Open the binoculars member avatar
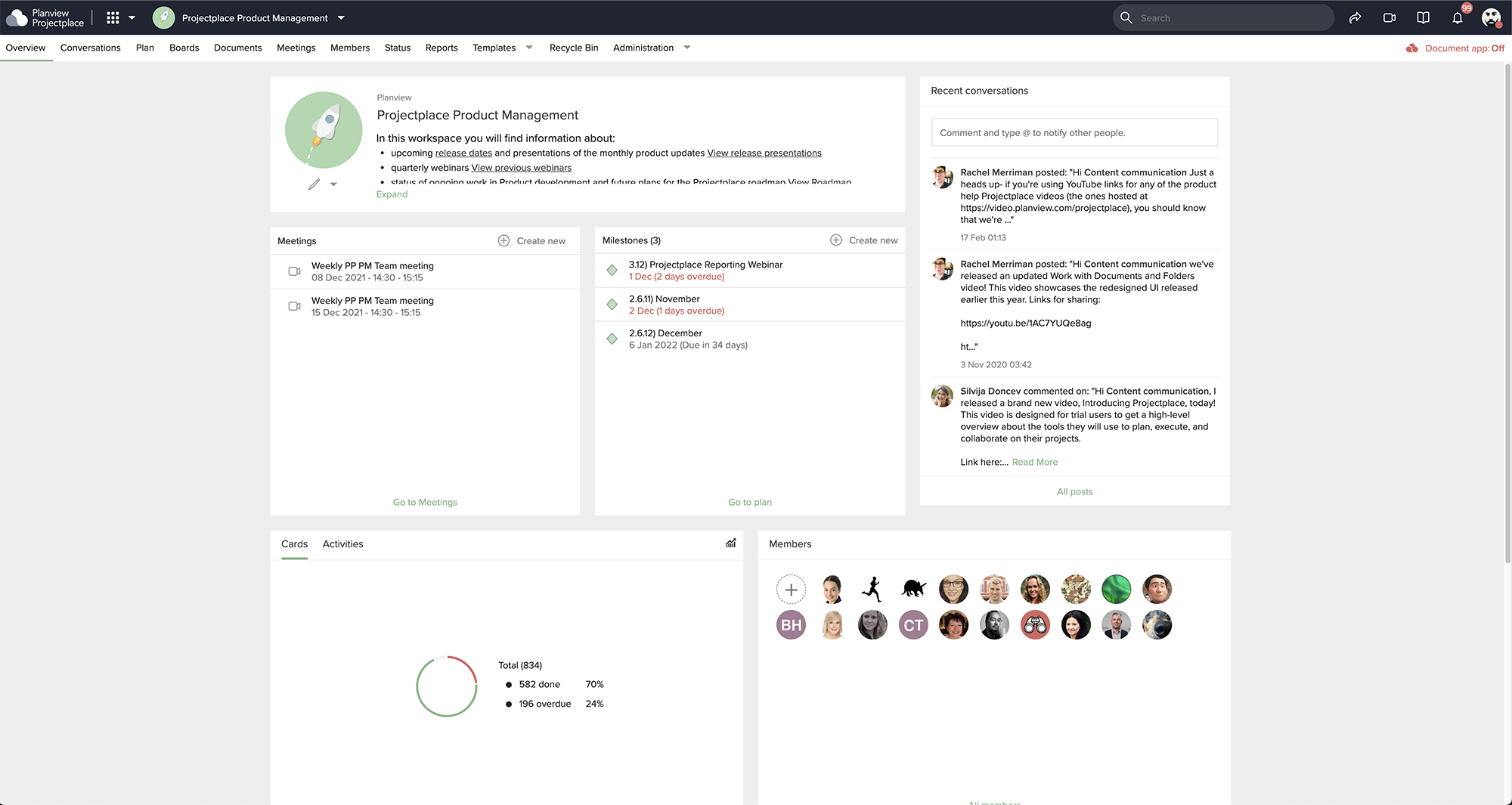 coord(1035,625)
